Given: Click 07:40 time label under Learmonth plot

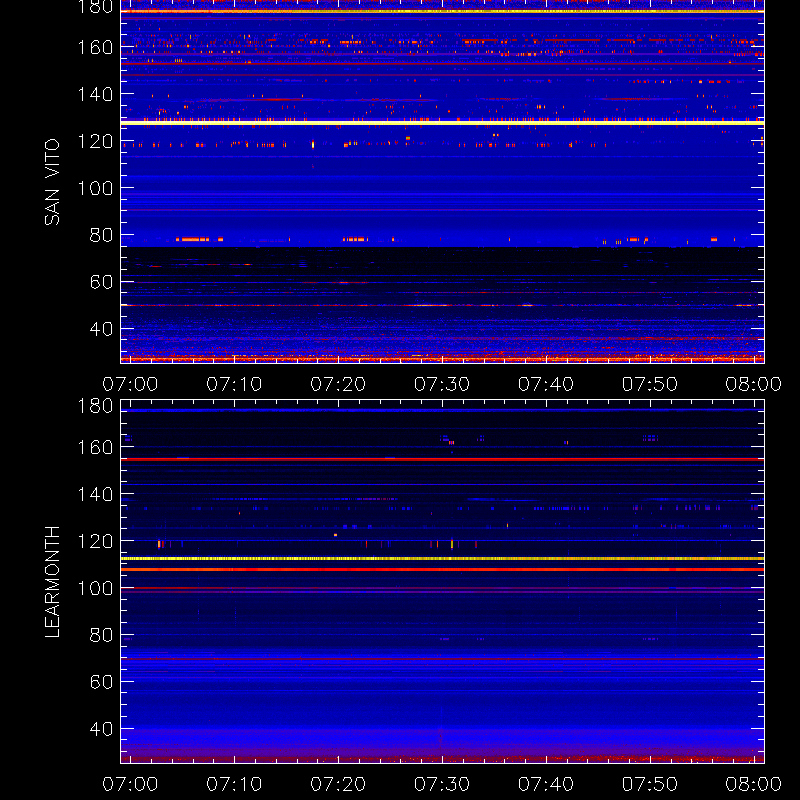Looking at the screenshot, I should [546, 784].
